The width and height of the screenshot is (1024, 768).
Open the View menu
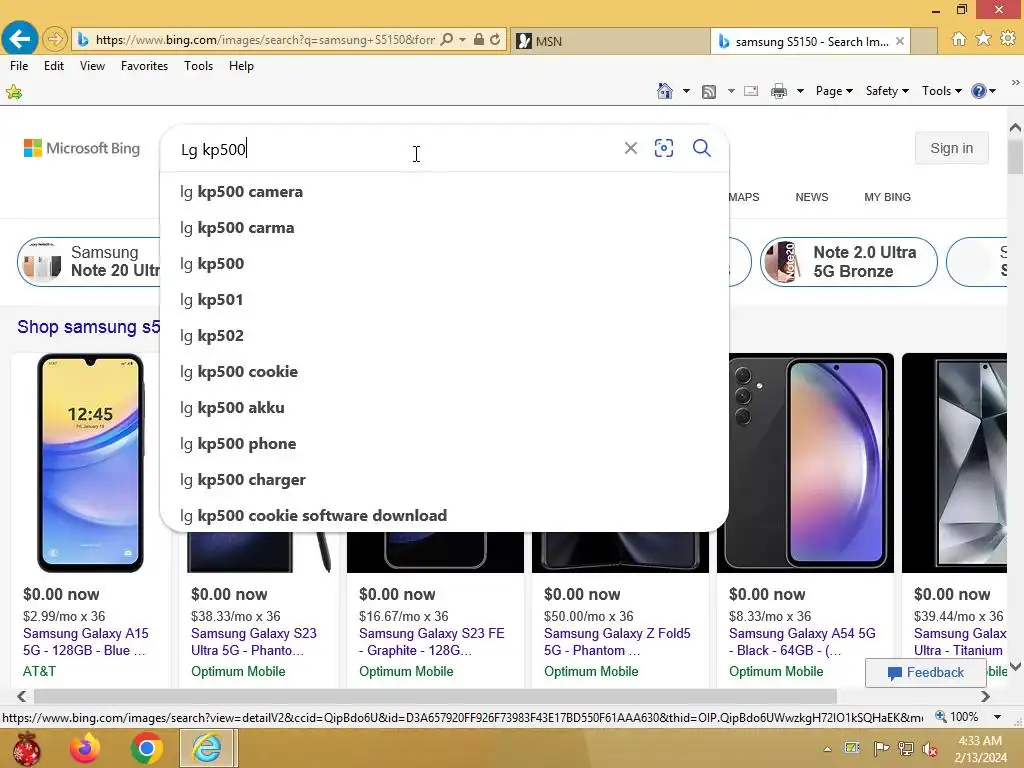pos(92,66)
